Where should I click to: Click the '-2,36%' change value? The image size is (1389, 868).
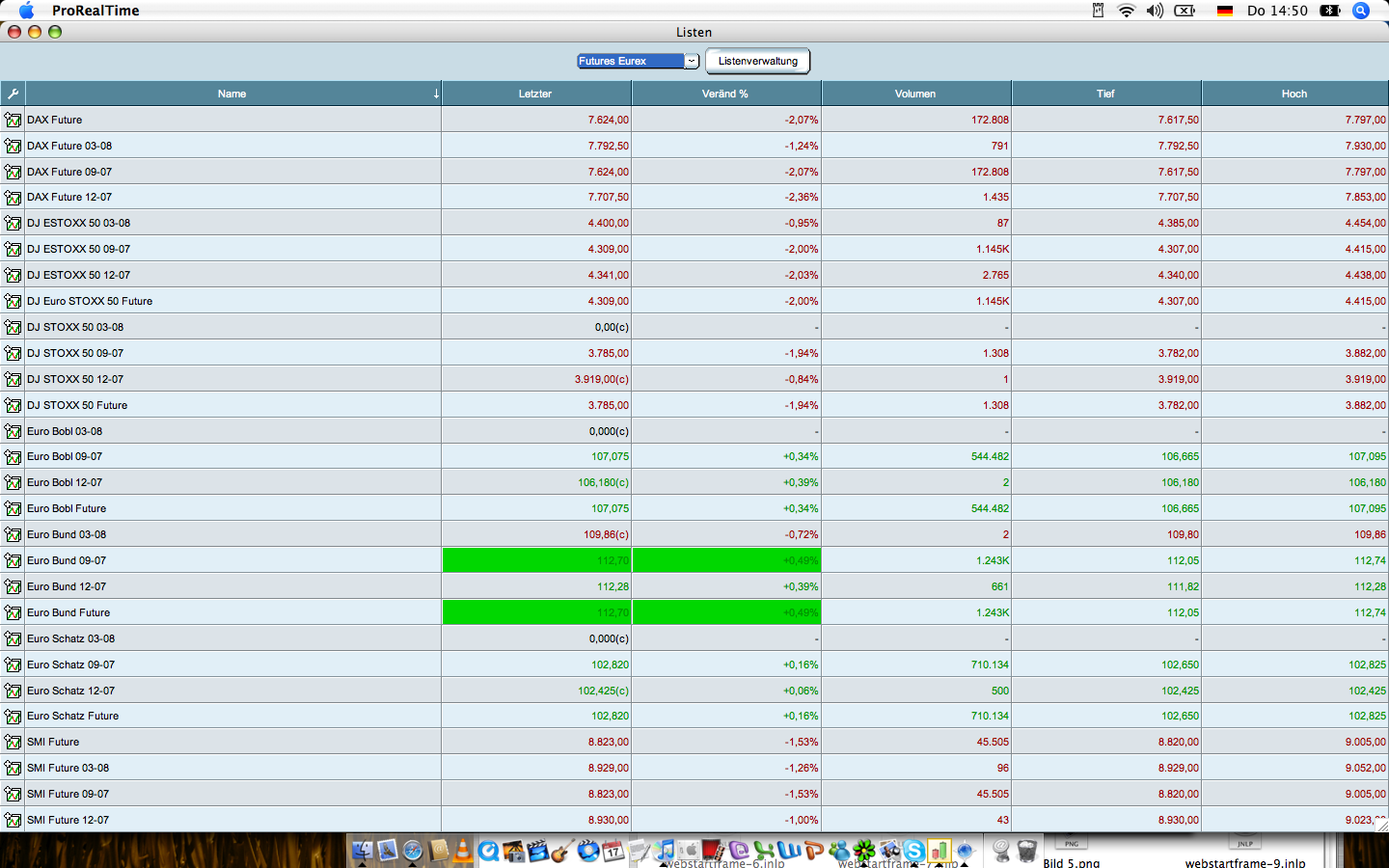pyautogui.click(x=802, y=198)
